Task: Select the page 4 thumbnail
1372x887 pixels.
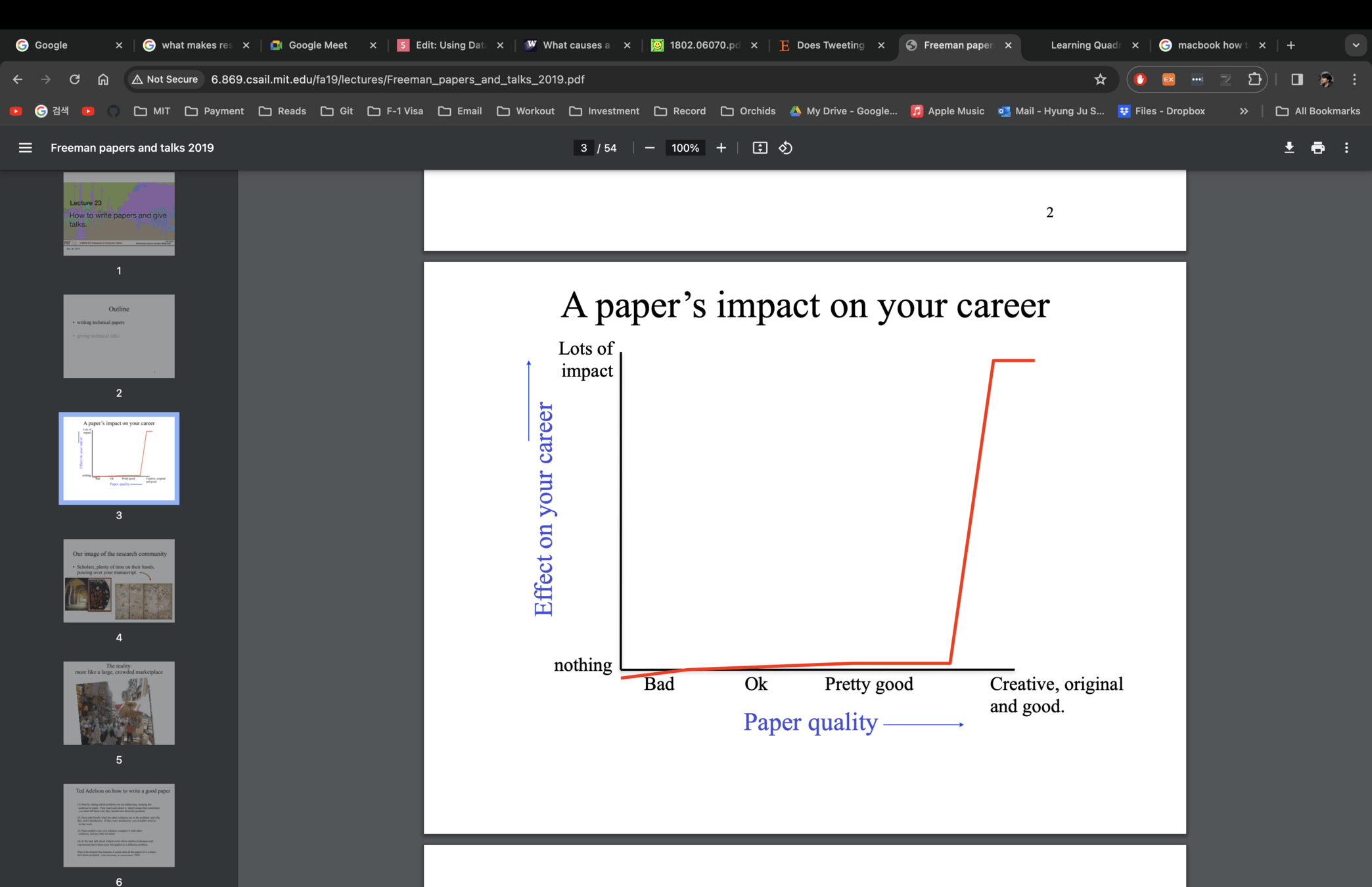Action: 119,581
